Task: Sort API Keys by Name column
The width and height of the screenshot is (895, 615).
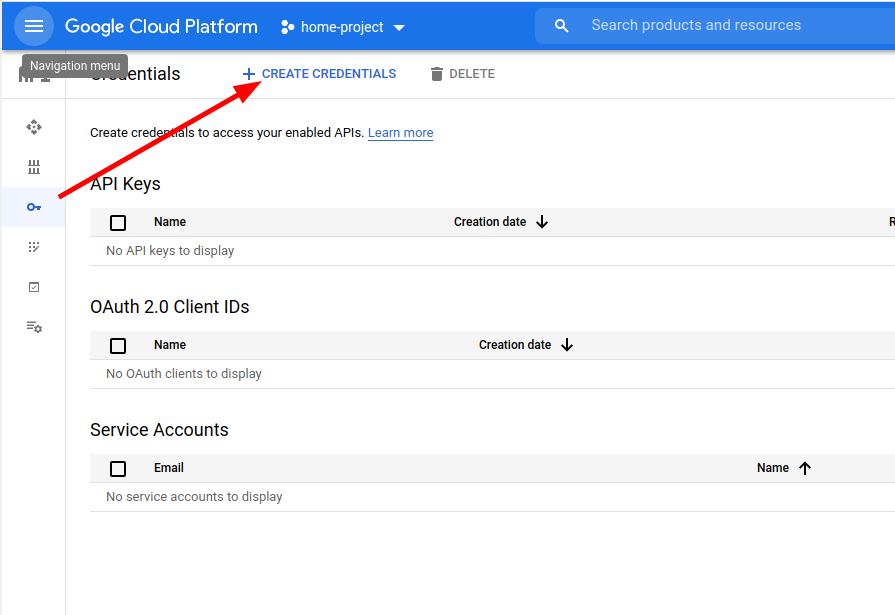Action: (170, 222)
